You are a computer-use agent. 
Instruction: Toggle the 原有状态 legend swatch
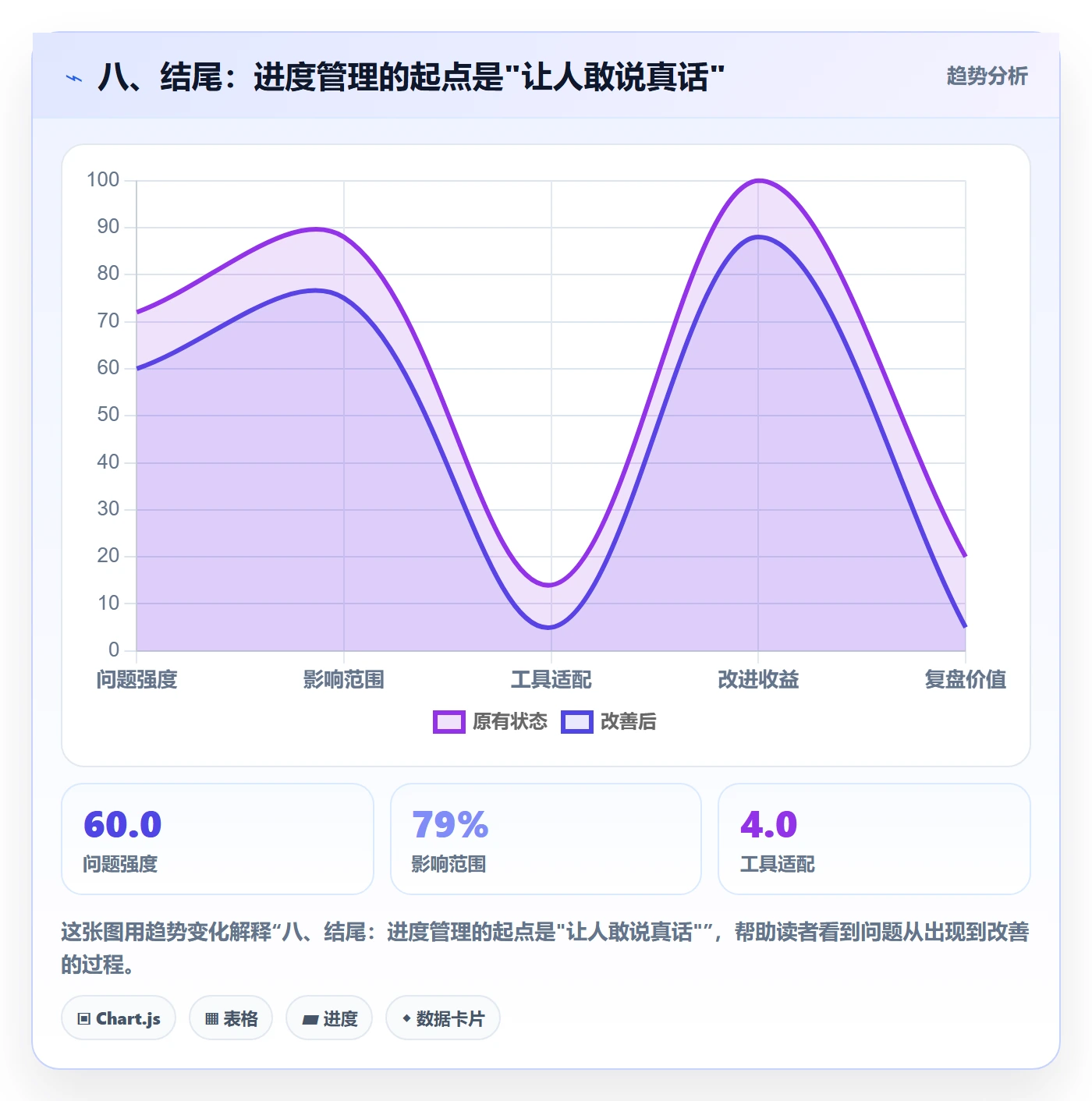tap(448, 722)
